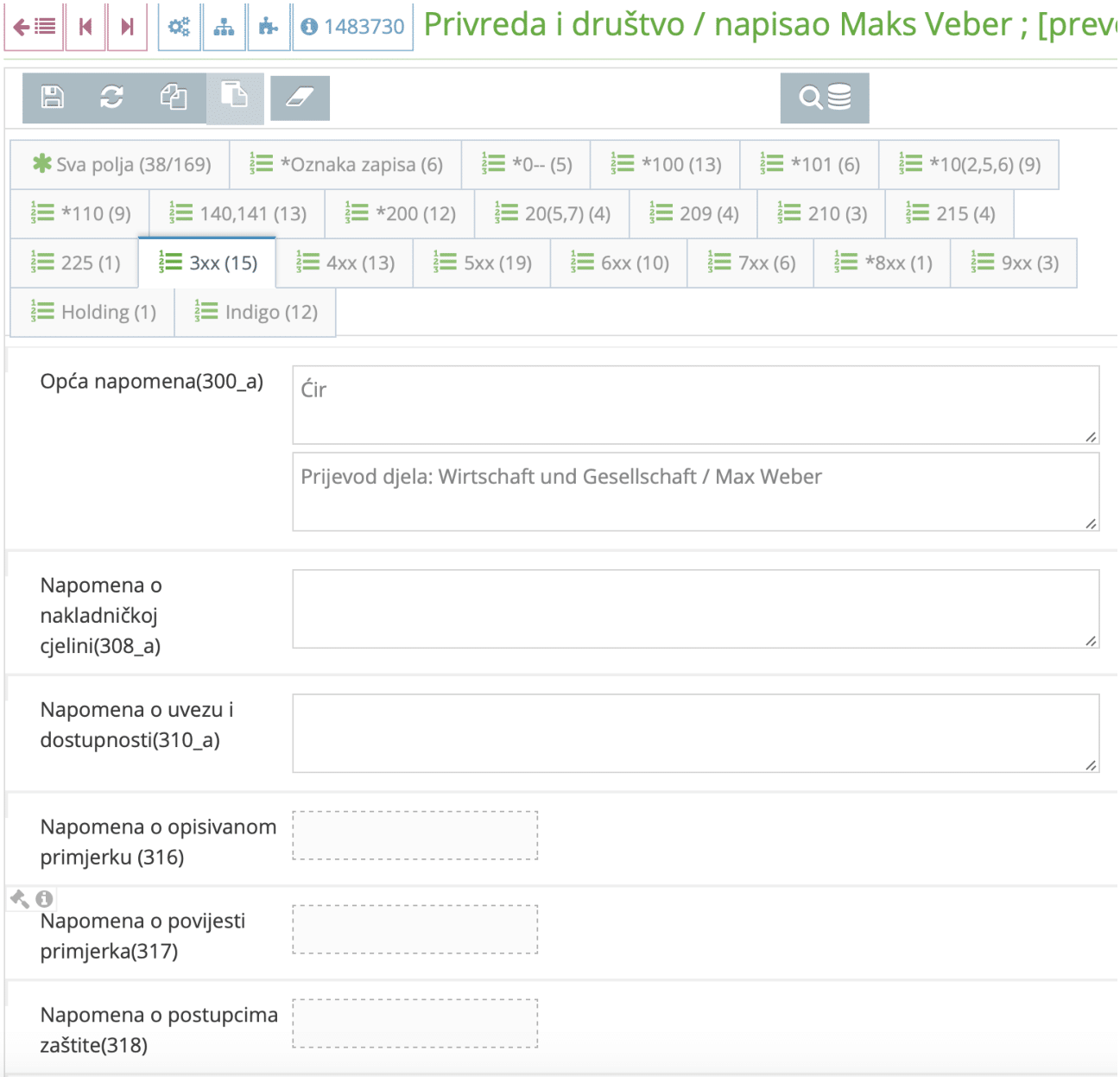Navigate to the first record
The image size is (1120, 1077).
click(x=84, y=26)
